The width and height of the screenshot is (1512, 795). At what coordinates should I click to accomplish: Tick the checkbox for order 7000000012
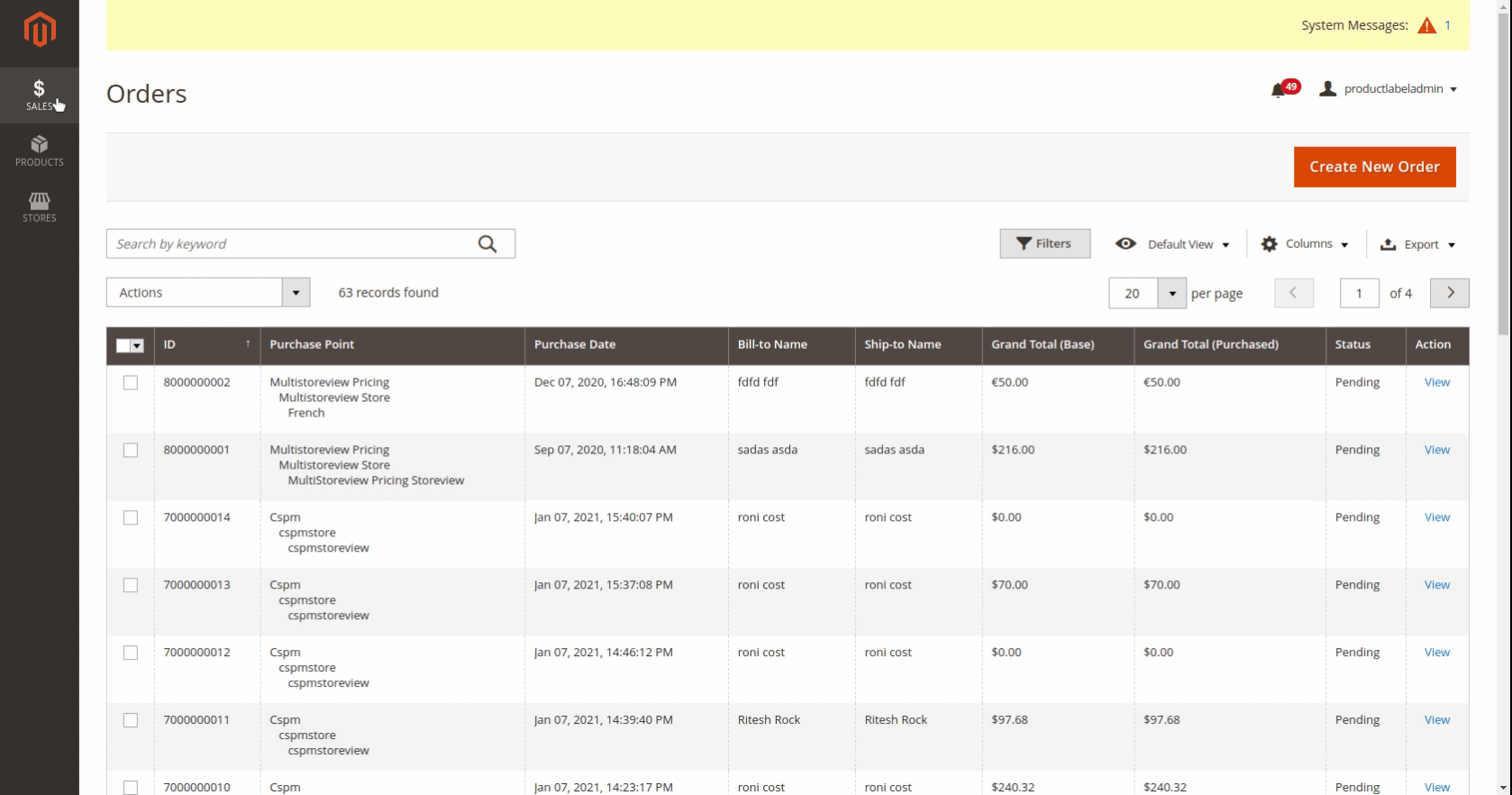point(131,653)
